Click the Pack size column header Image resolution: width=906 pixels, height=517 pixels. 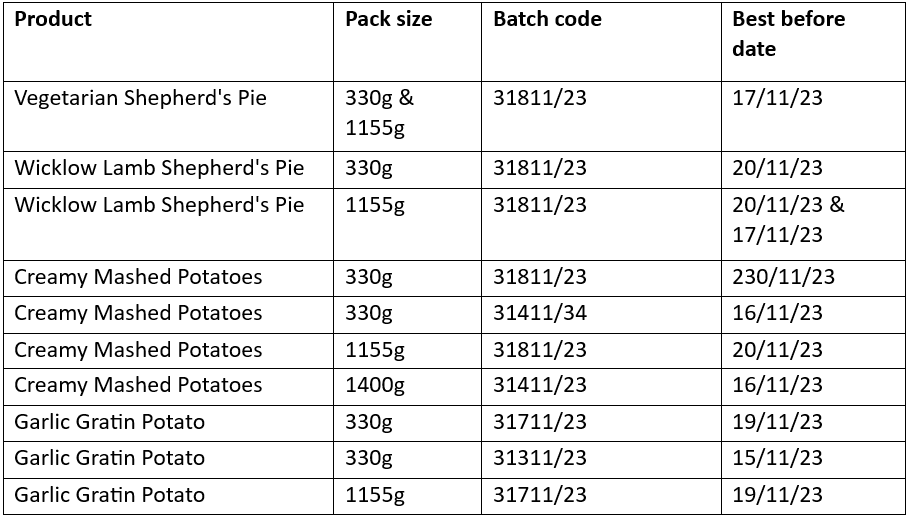[x=389, y=19]
